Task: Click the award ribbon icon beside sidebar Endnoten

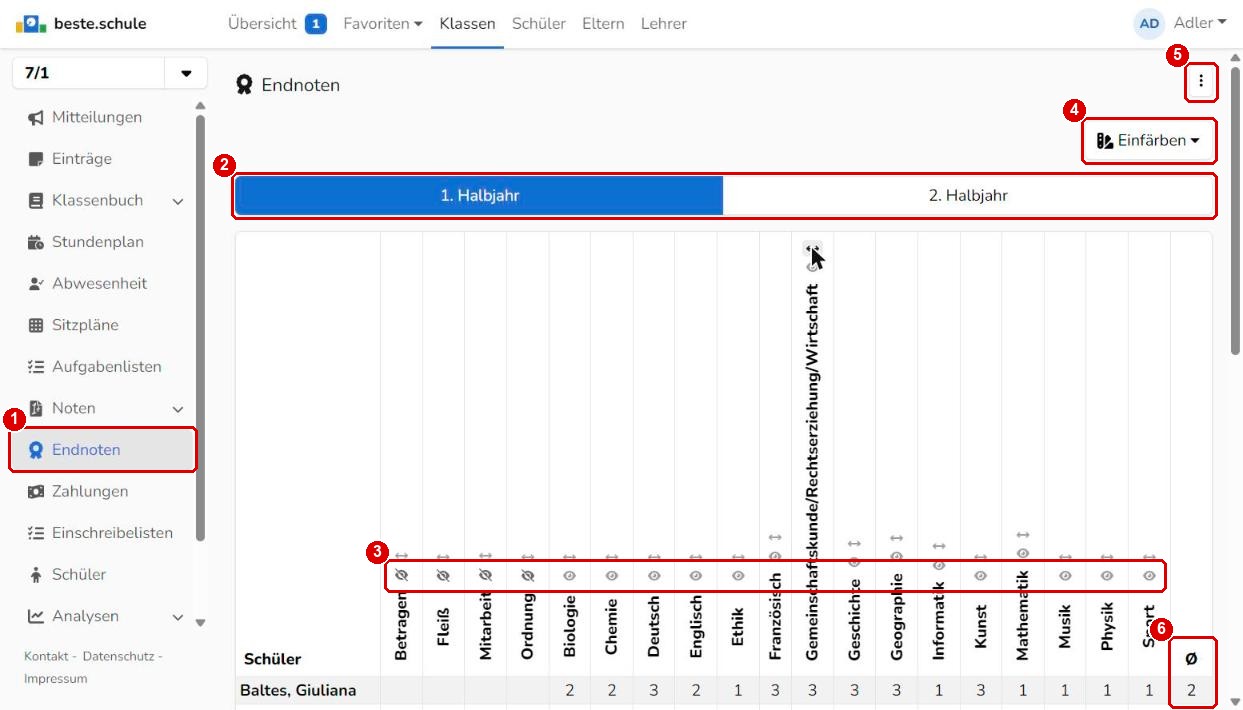Action: pyautogui.click(x=36, y=450)
